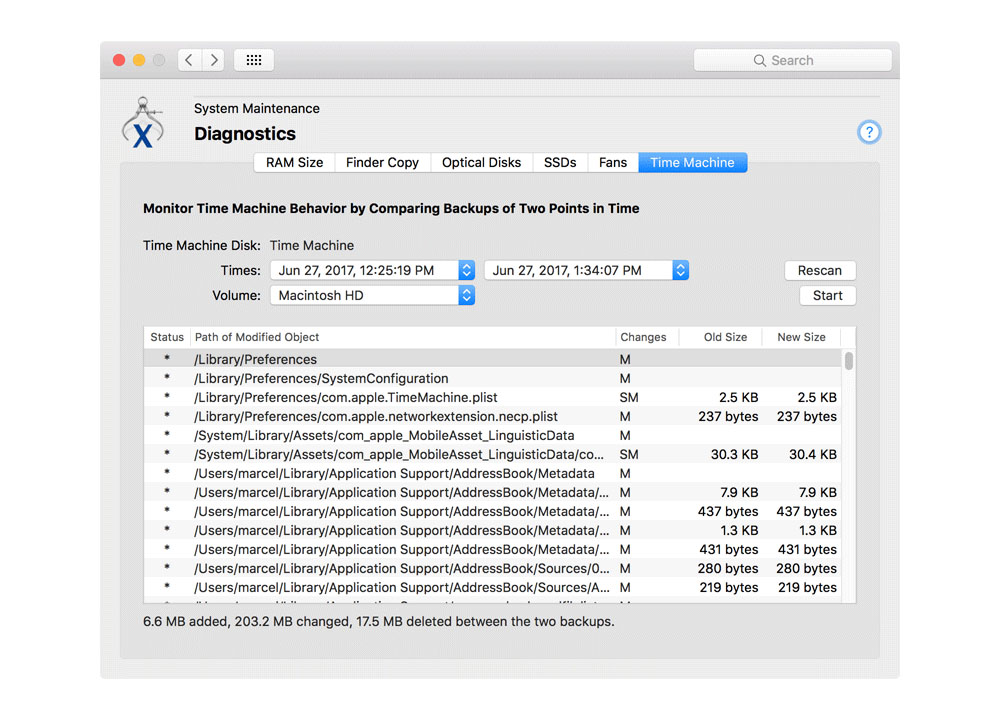This screenshot has width=1000, height=720.
Task: Switch to the RAM Size tab
Action: click(294, 162)
